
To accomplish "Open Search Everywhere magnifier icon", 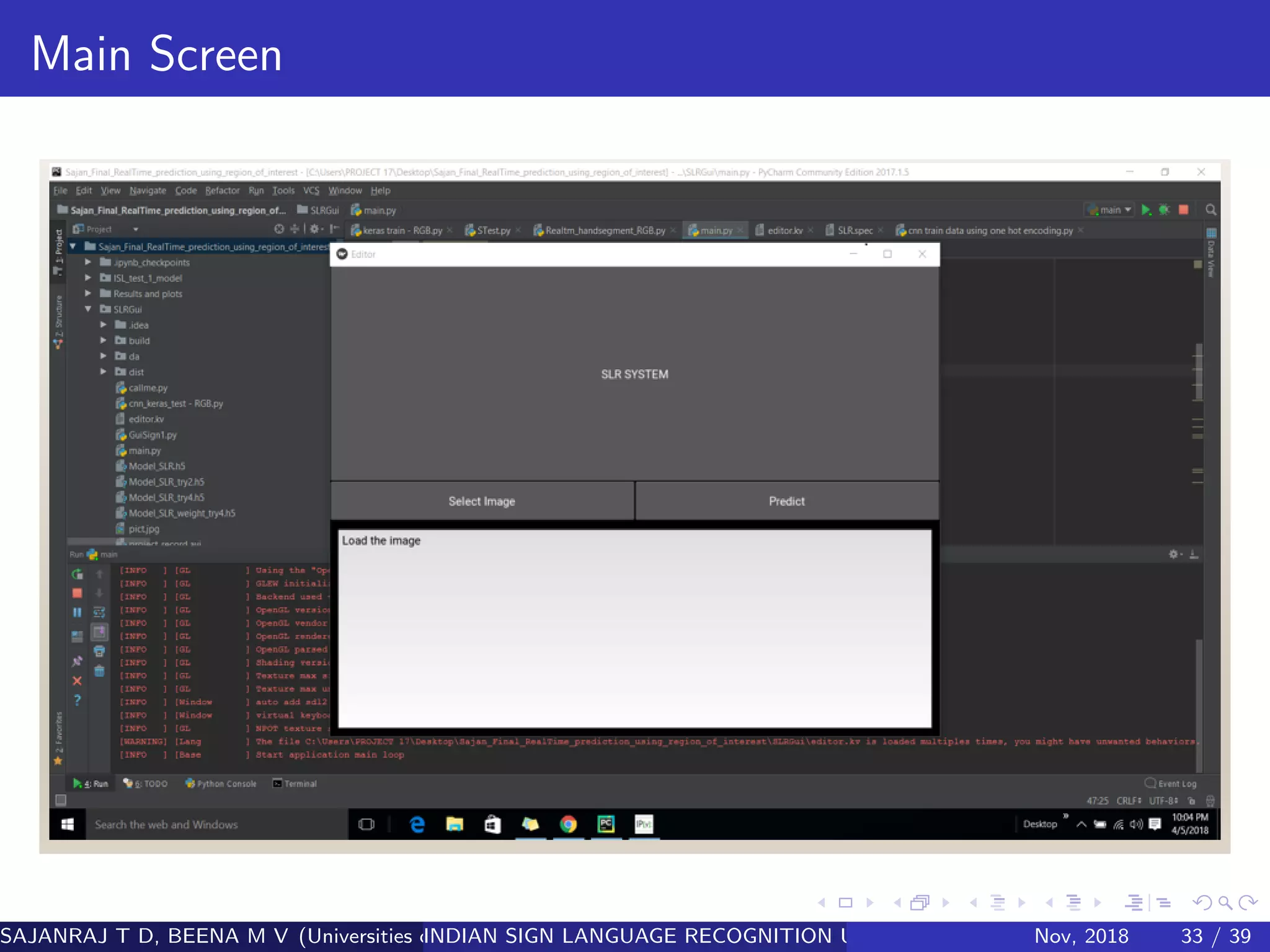I will point(1210,210).
